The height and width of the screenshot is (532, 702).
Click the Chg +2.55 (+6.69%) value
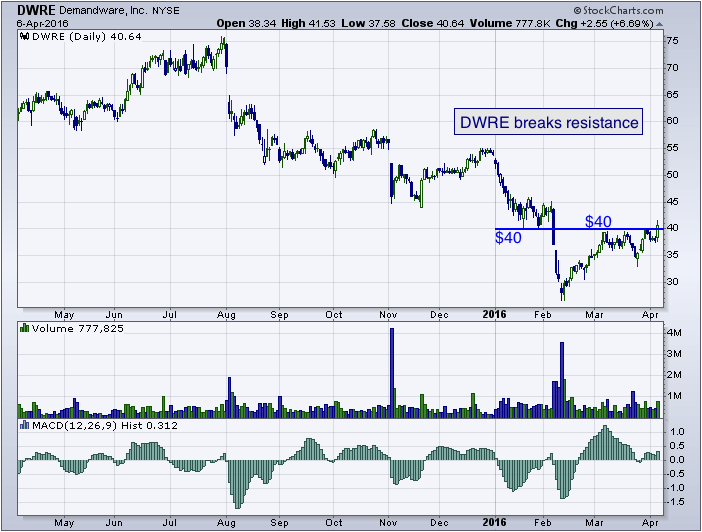tap(604, 23)
